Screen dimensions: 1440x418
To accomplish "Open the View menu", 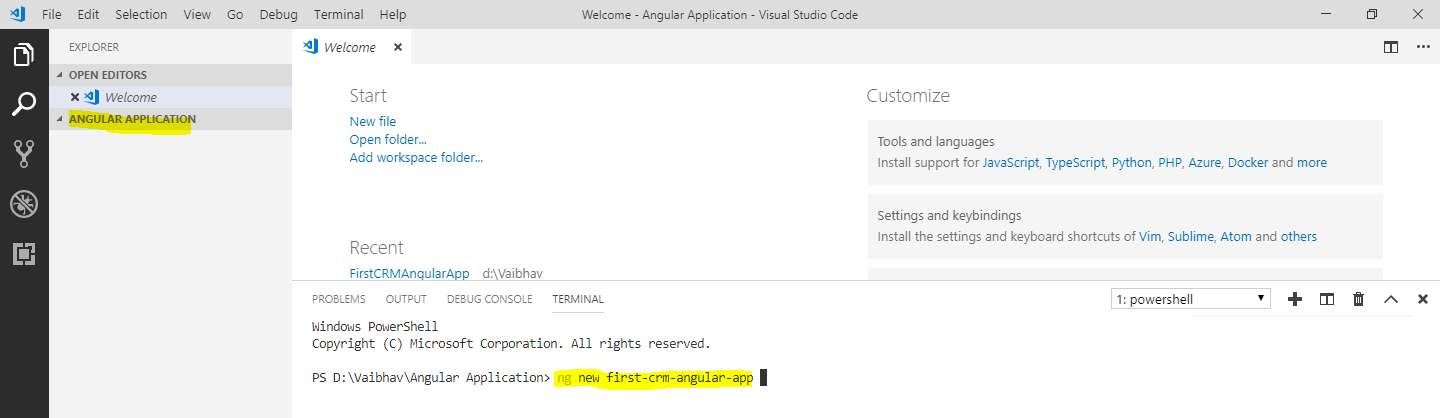I will coord(197,15).
